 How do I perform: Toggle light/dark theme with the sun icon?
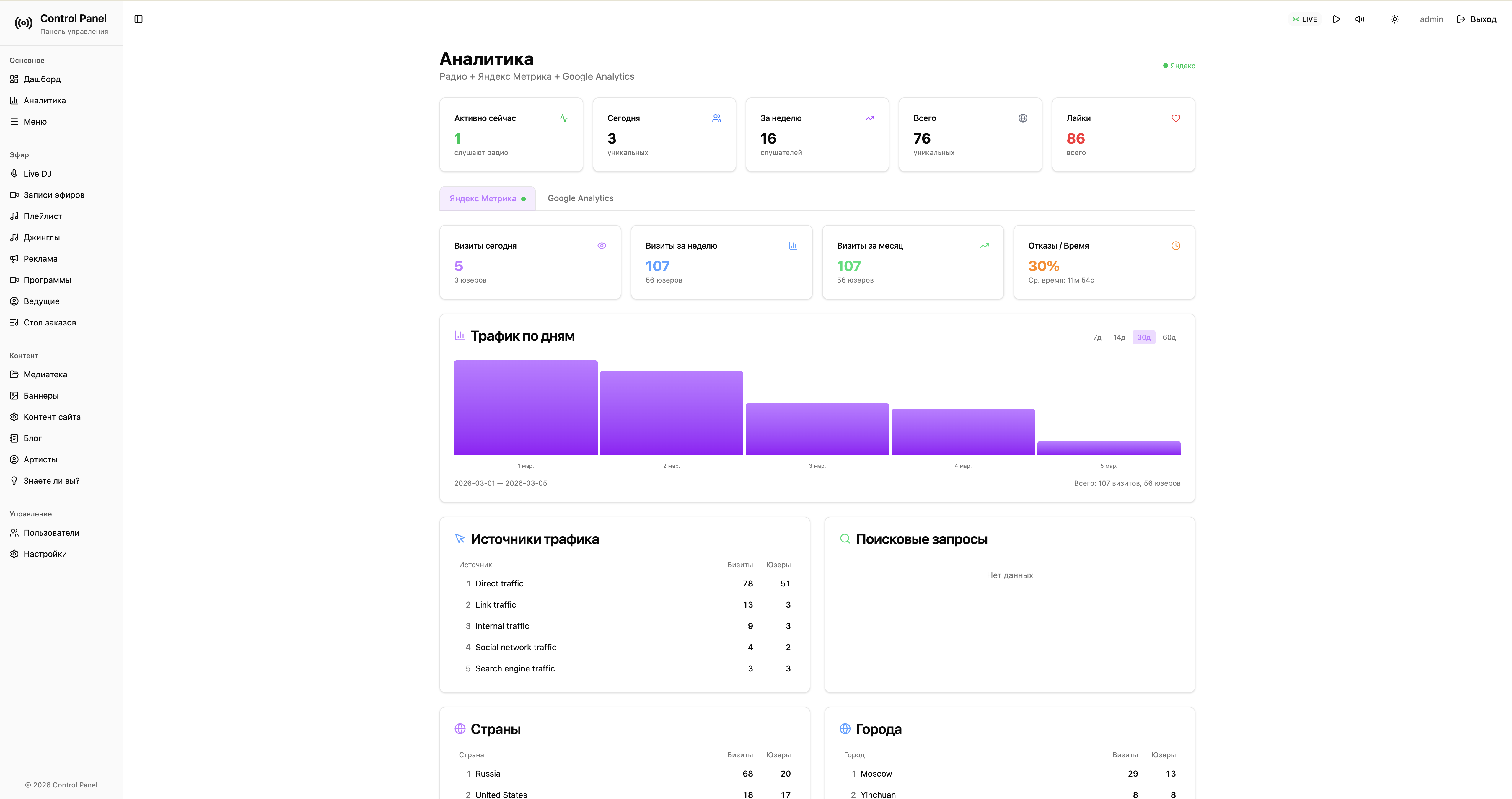(1394, 19)
